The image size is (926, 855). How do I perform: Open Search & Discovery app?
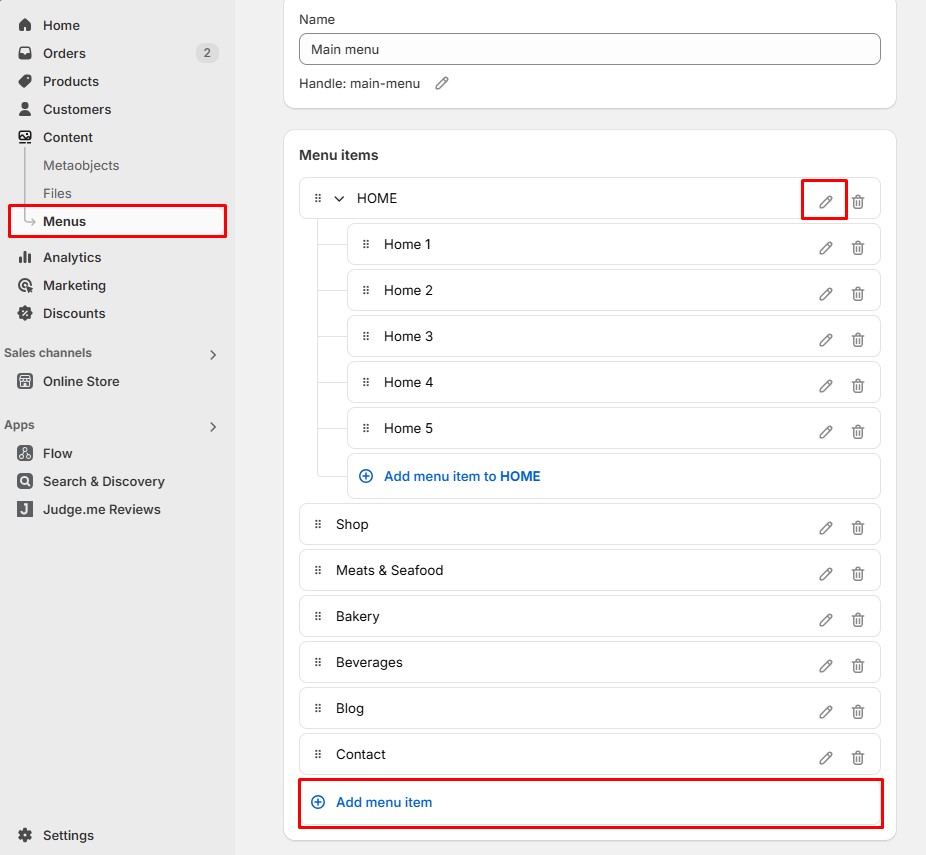click(x=104, y=481)
